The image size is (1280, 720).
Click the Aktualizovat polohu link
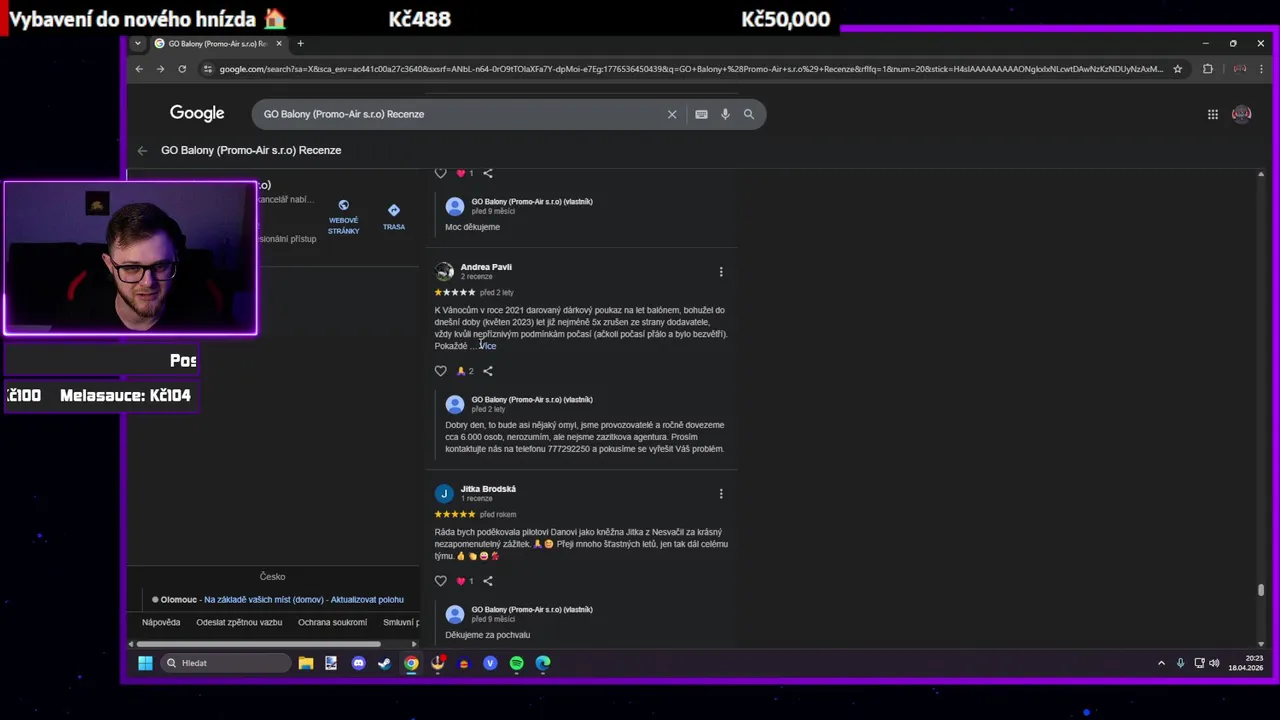point(367,600)
